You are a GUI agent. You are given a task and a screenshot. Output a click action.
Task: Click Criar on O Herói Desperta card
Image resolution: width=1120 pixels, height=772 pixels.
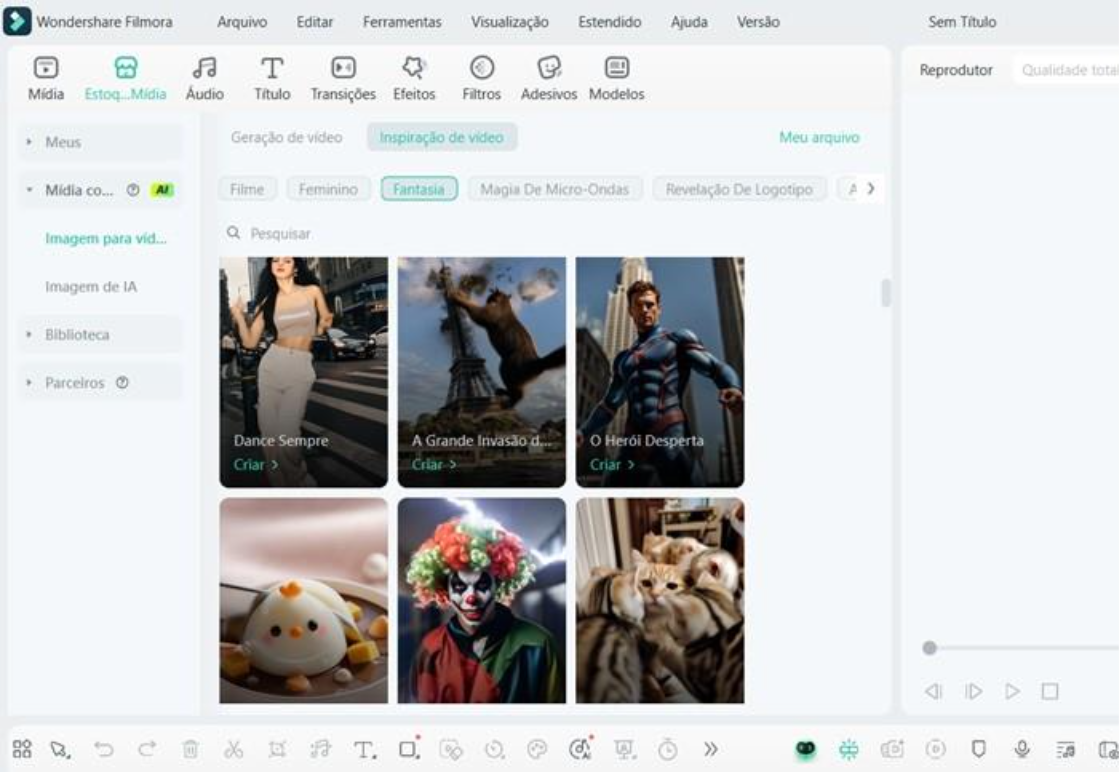[x=611, y=464]
